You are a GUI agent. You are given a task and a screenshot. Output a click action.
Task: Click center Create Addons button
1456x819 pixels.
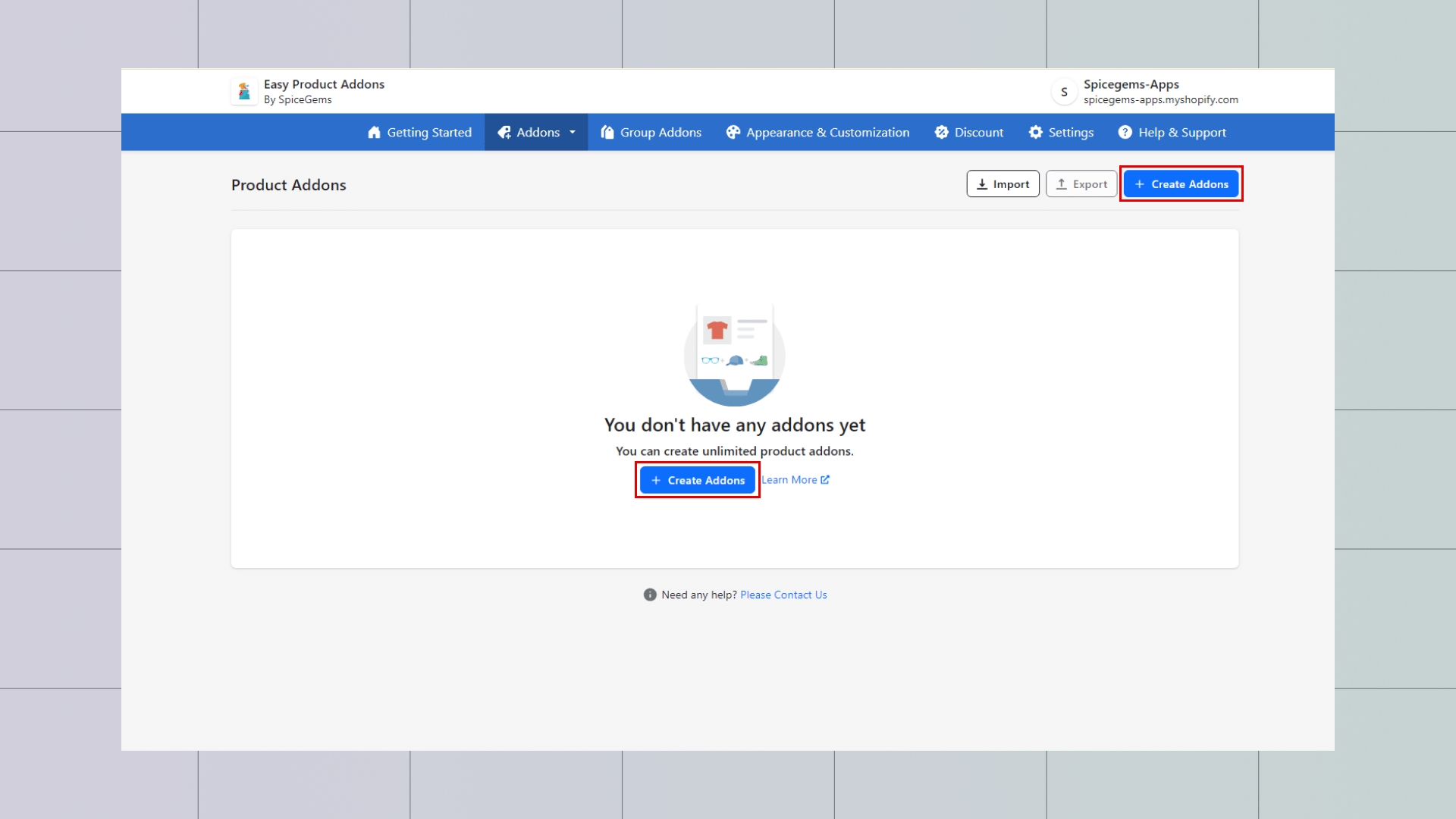point(698,481)
